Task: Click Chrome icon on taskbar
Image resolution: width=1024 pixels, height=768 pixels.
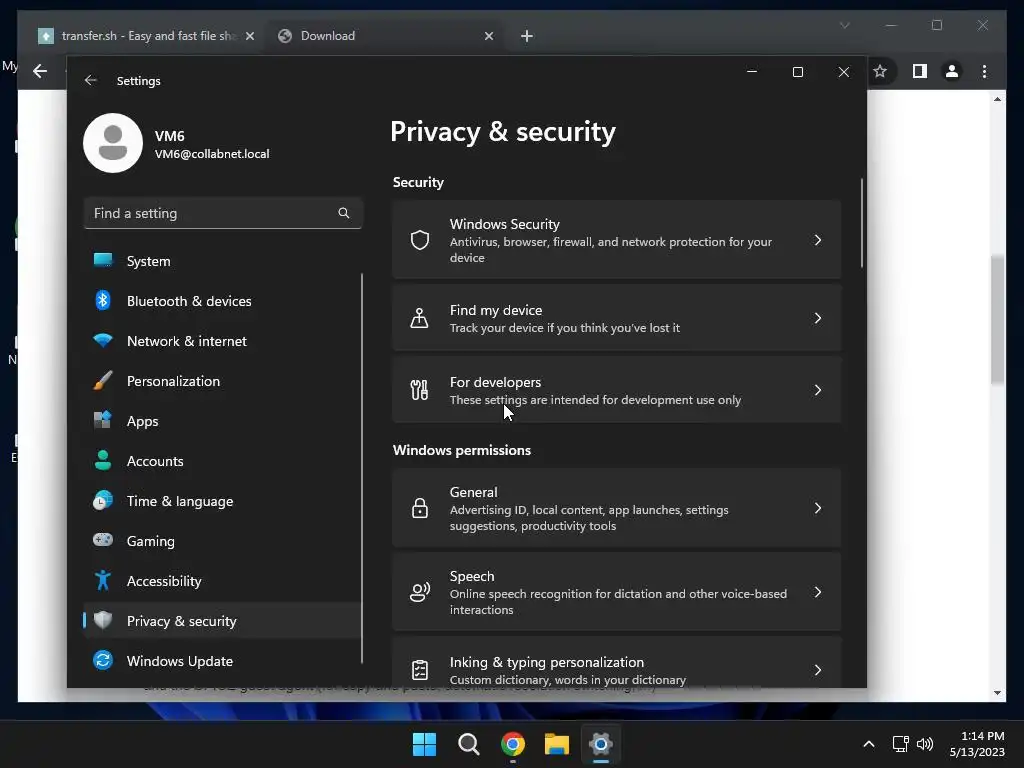Action: click(x=513, y=744)
